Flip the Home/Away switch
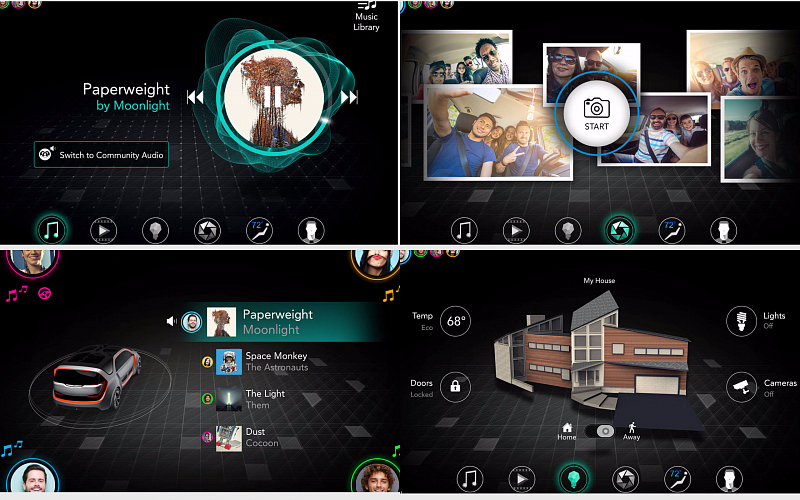This screenshot has width=800, height=500. [x=599, y=431]
